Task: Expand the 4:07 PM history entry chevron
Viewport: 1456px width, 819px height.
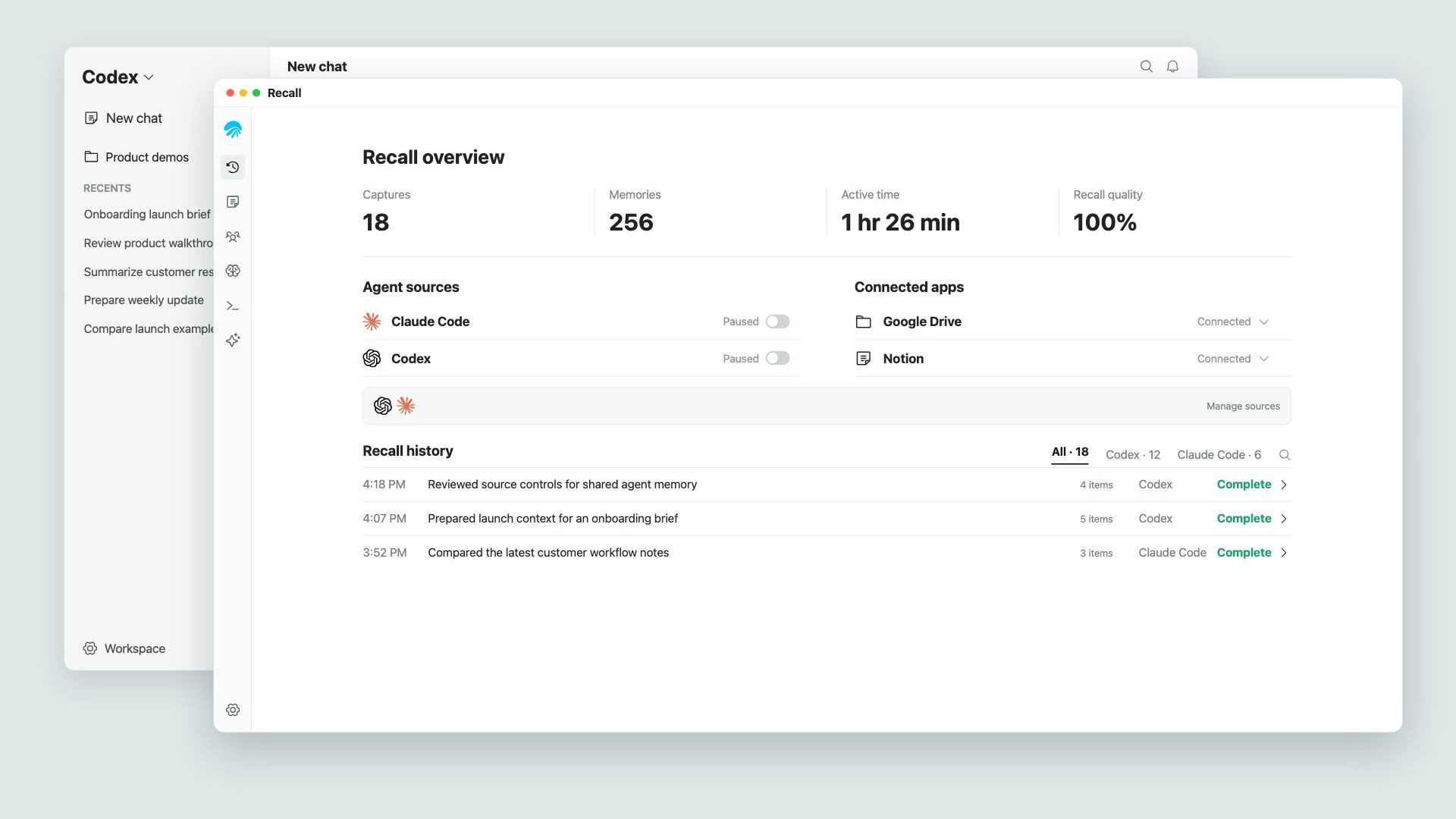Action: 1284,519
